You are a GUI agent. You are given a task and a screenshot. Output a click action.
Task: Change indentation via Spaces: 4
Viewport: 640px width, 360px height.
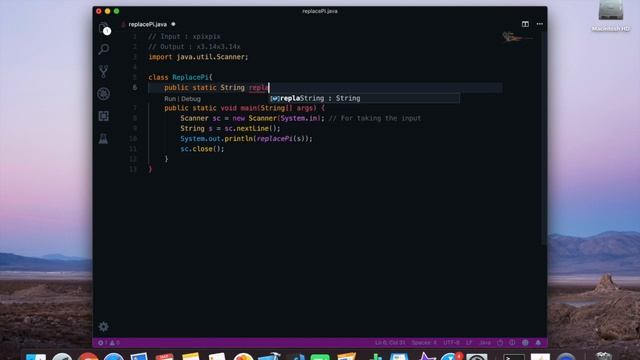click(424, 342)
